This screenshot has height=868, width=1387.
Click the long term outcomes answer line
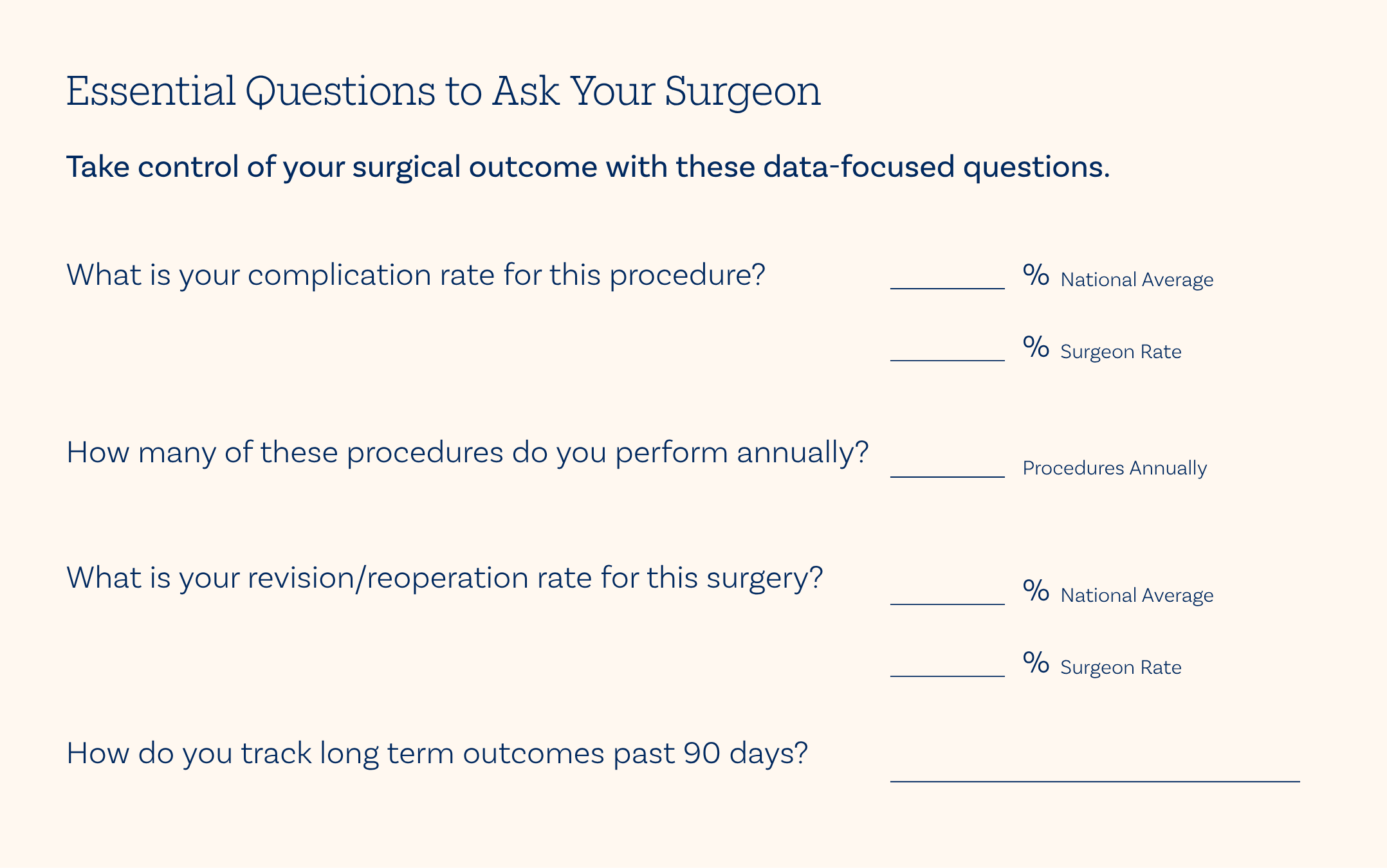pyautogui.click(x=1094, y=772)
